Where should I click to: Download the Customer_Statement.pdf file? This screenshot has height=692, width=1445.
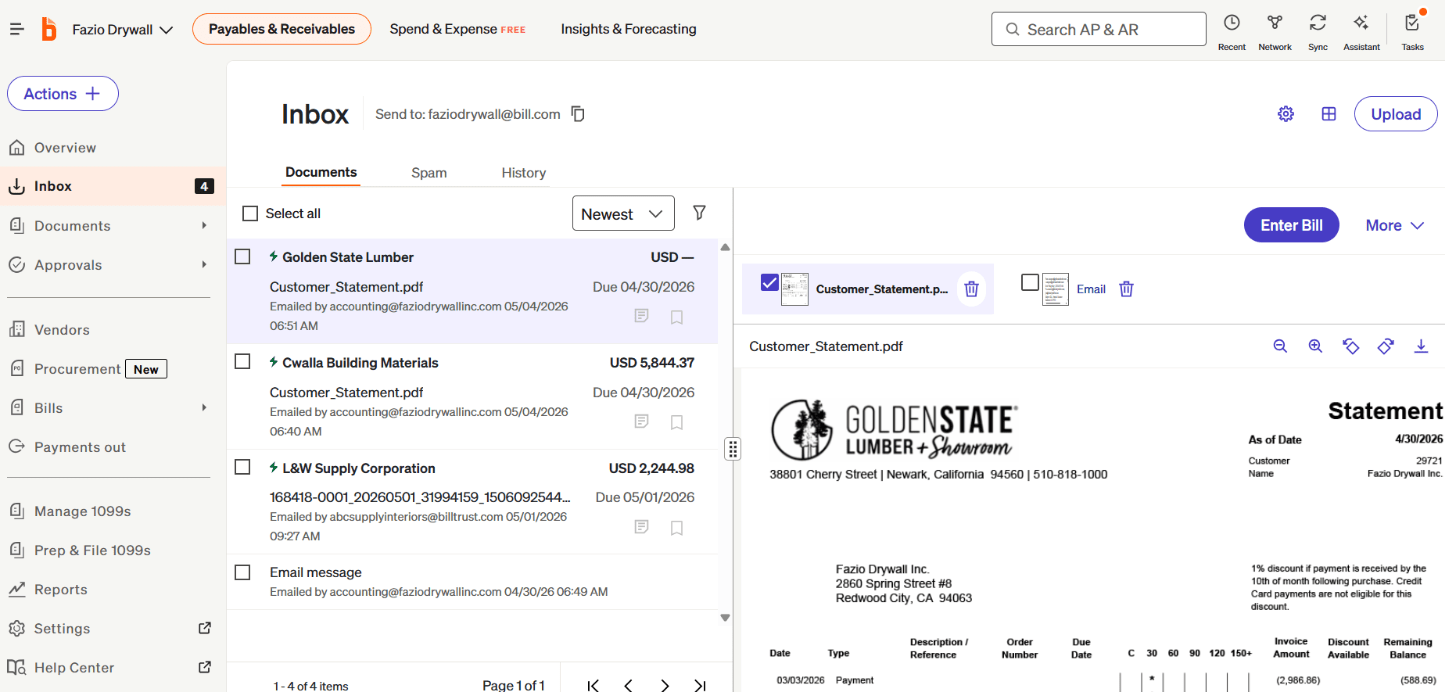tap(1421, 346)
